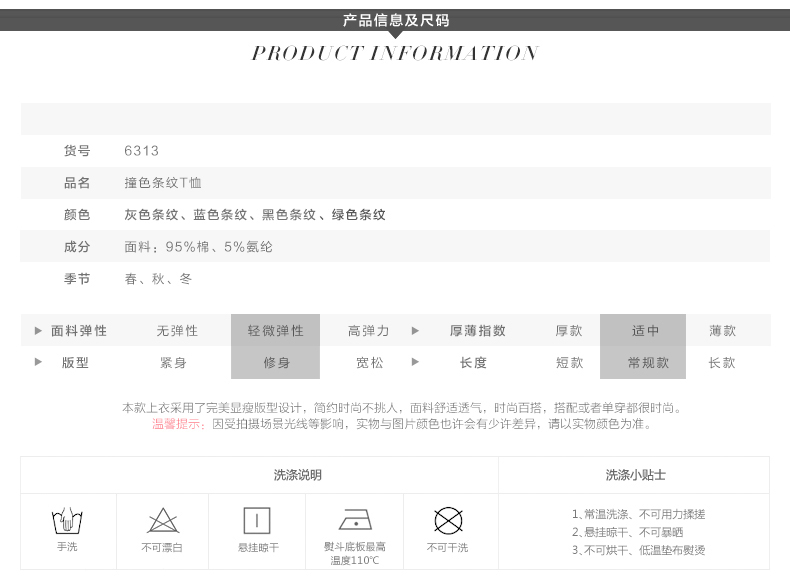The width and height of the screenshot is (790, 588).
Task: Click the 不可漂白 caption text
Action: [x=162, y=547]
